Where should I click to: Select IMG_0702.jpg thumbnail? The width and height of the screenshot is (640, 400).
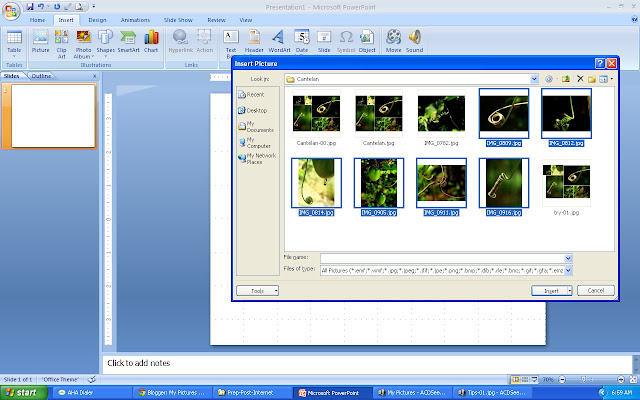pos(441,113)
